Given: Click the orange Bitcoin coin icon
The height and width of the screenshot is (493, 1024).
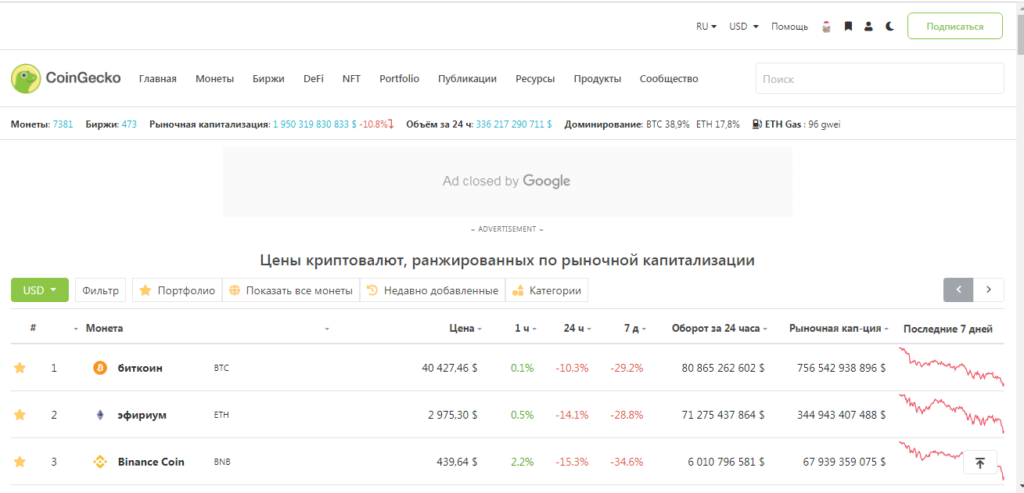Looking at the screenshot, I should click(x=100, y=368).
